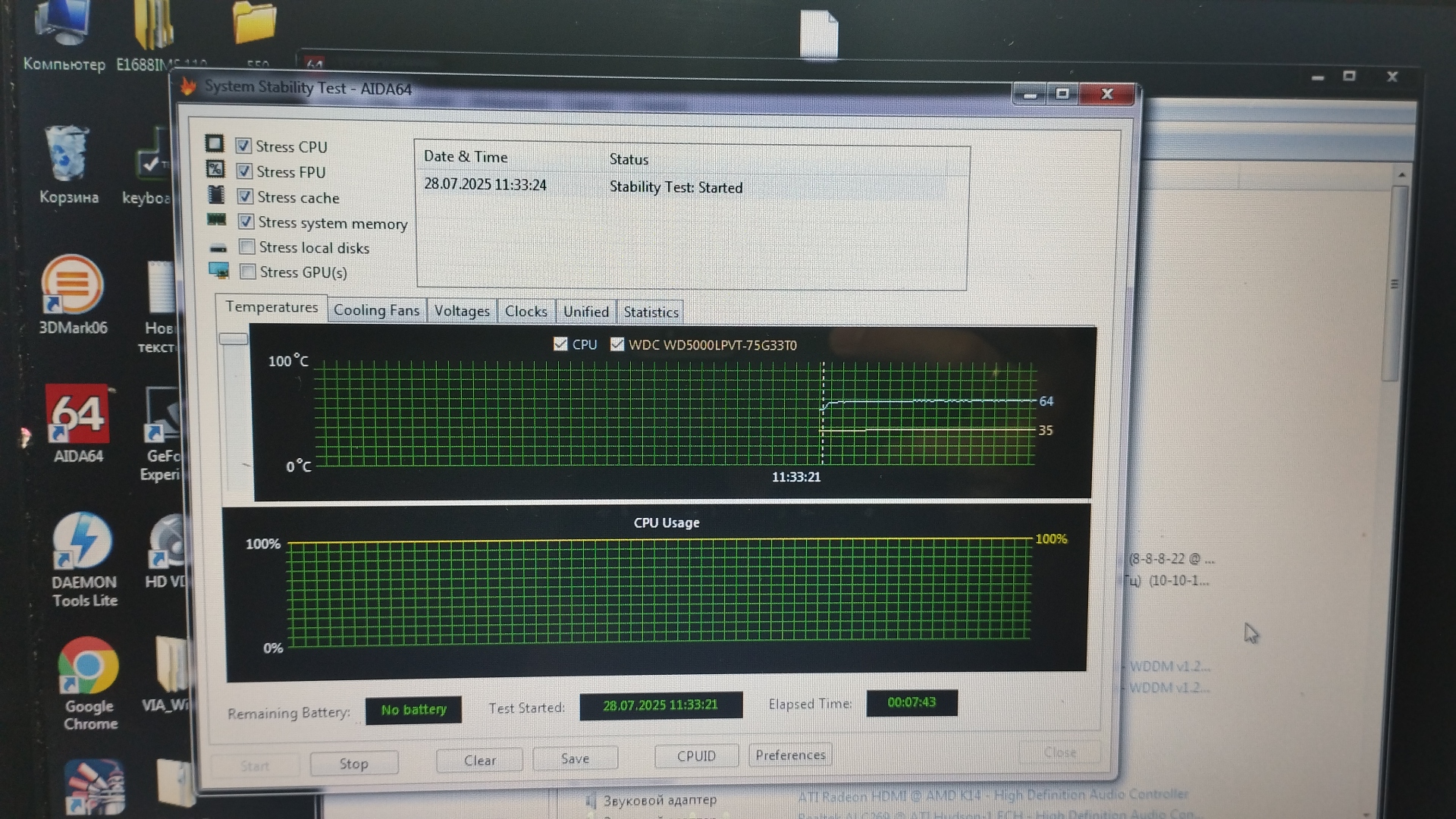Viewport: 1456px width, 819px height.
Task: Open DAEMON Tools Lite shortcut
Action: 83,541
